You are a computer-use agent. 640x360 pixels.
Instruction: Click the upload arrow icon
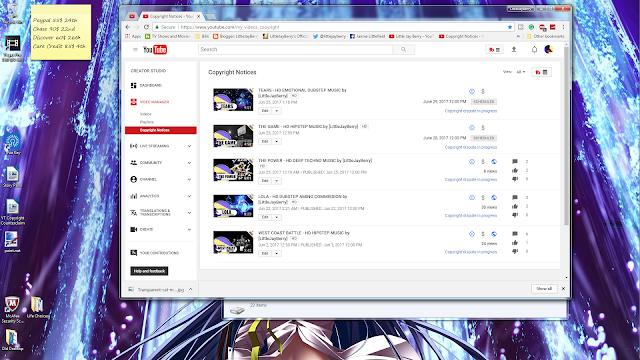click(514, 49)
